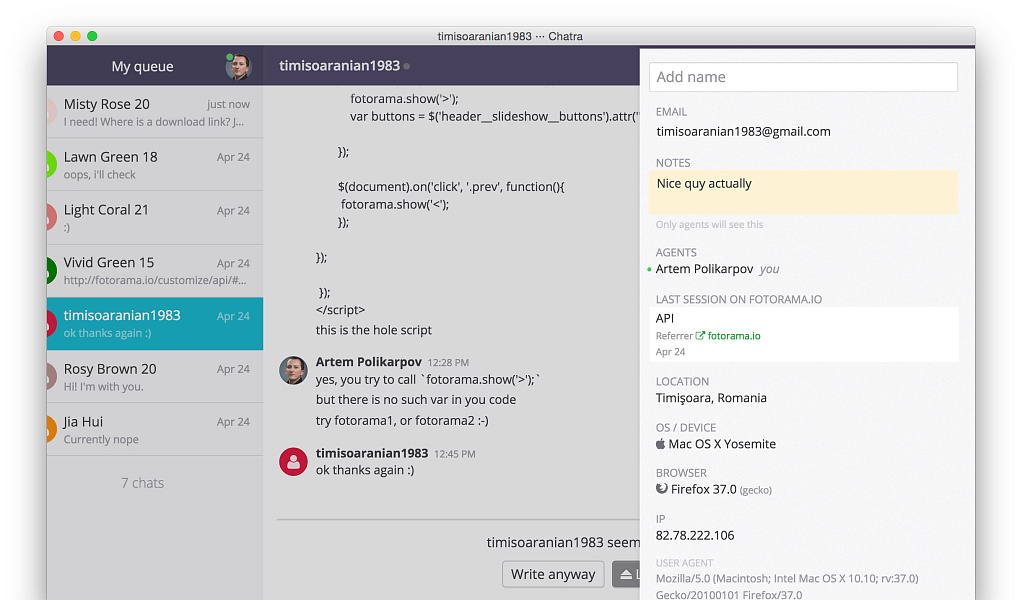The image size is (1022, 600).
Task: Click Artem Polikarpov's avatar in the chat
Action: tap(293, 370)
